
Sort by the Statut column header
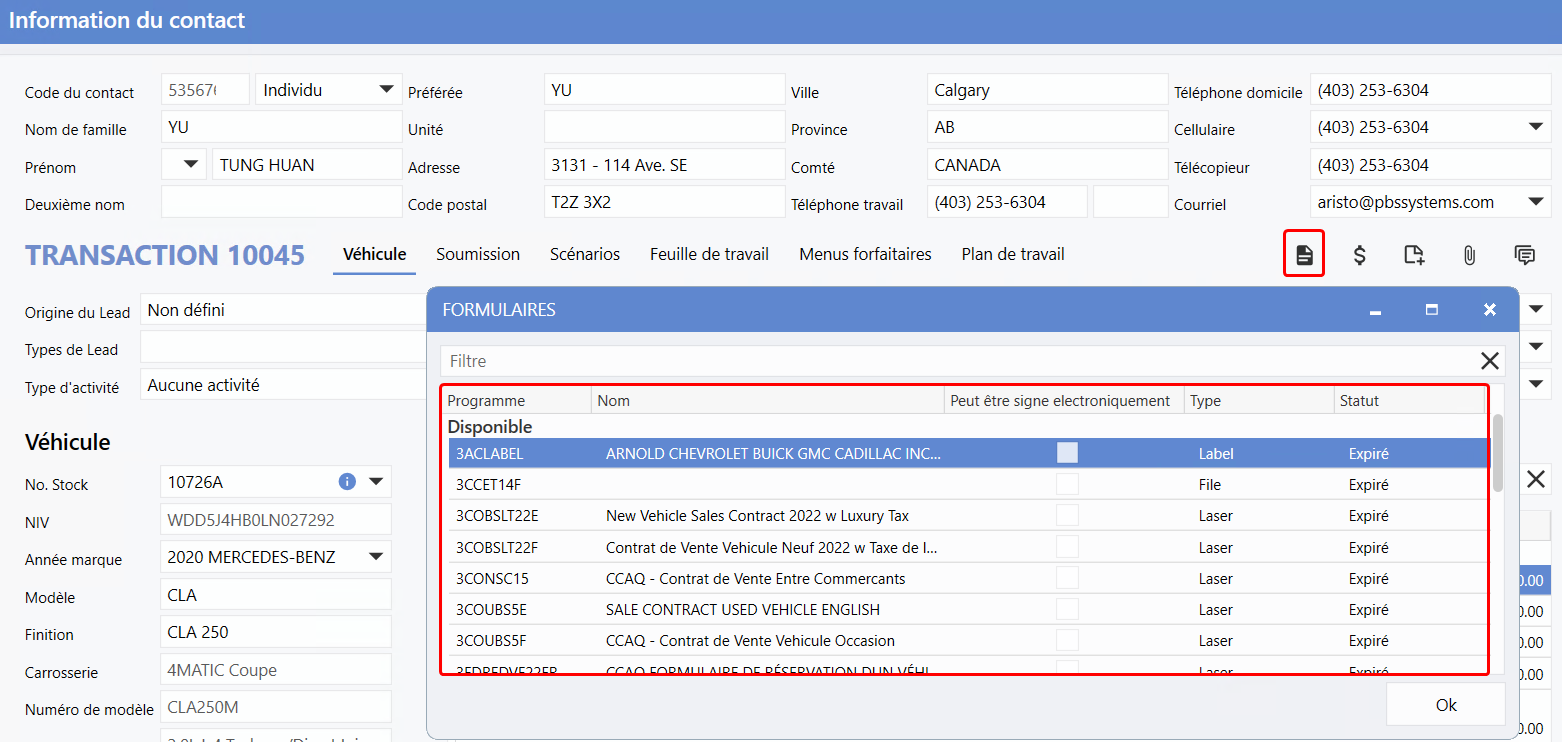[1408, 401]
